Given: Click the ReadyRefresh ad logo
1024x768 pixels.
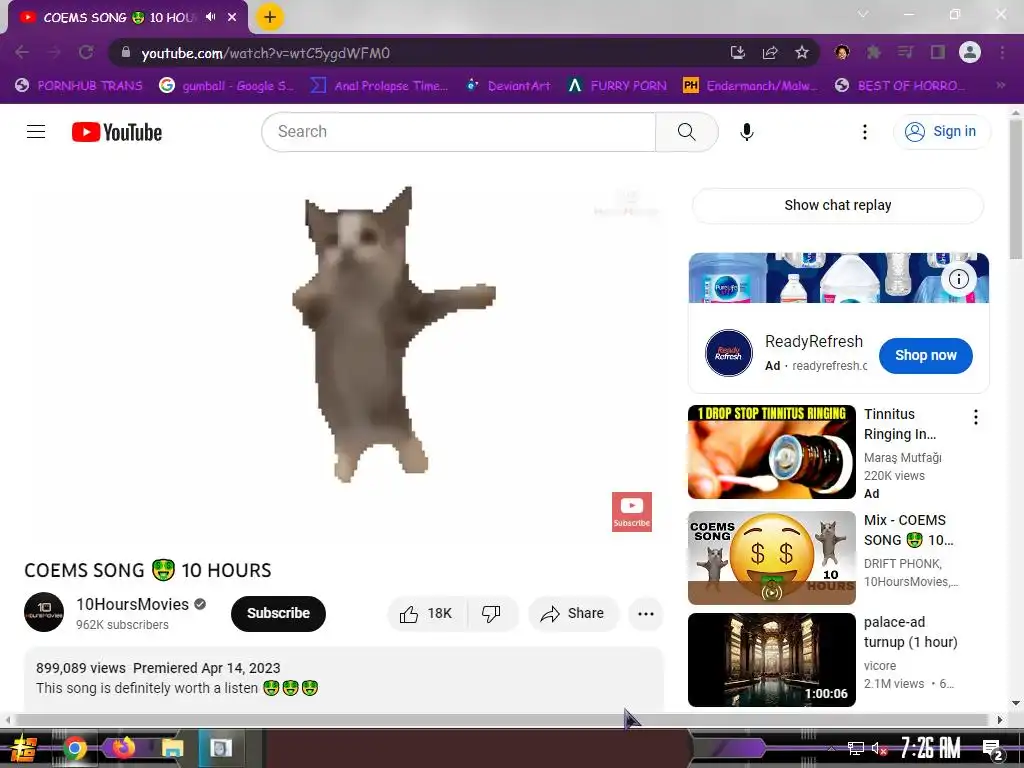Looking at the screenshot, I should coord(729,353).
